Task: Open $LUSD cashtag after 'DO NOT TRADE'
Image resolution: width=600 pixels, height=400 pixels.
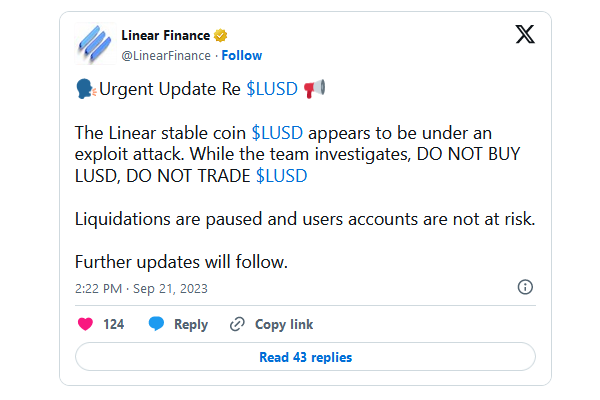Action: 282,176
